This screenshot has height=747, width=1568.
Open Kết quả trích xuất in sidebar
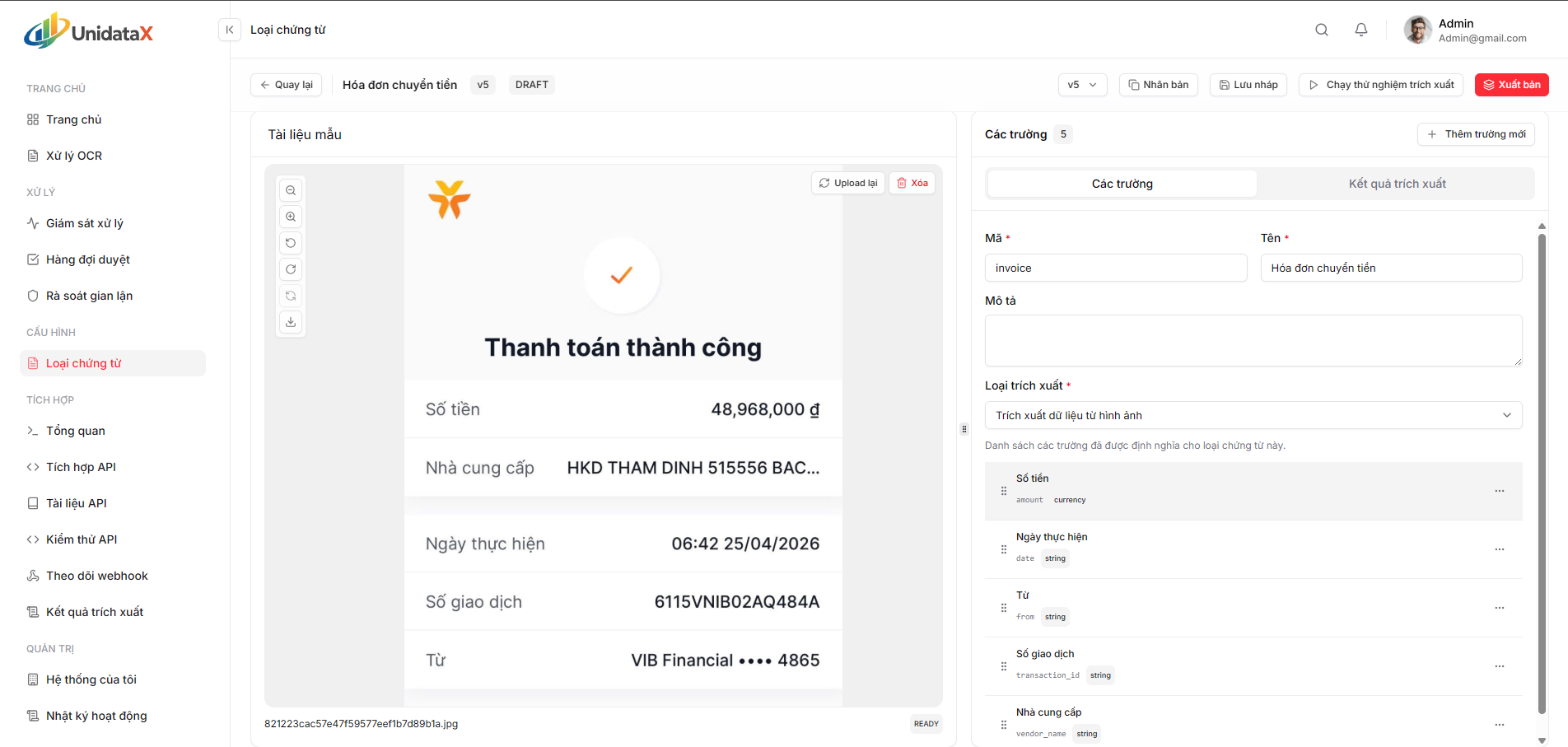pos(113,612)
